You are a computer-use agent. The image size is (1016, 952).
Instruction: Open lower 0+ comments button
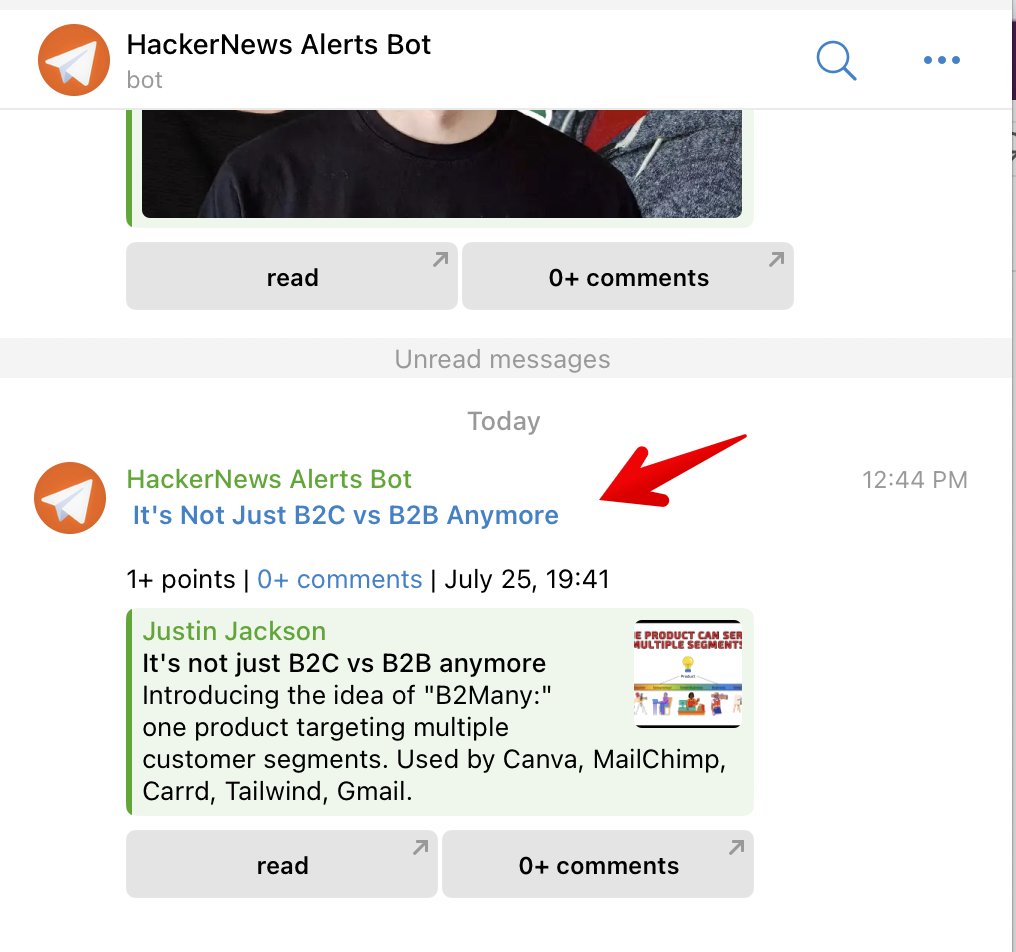coord(598,864)
